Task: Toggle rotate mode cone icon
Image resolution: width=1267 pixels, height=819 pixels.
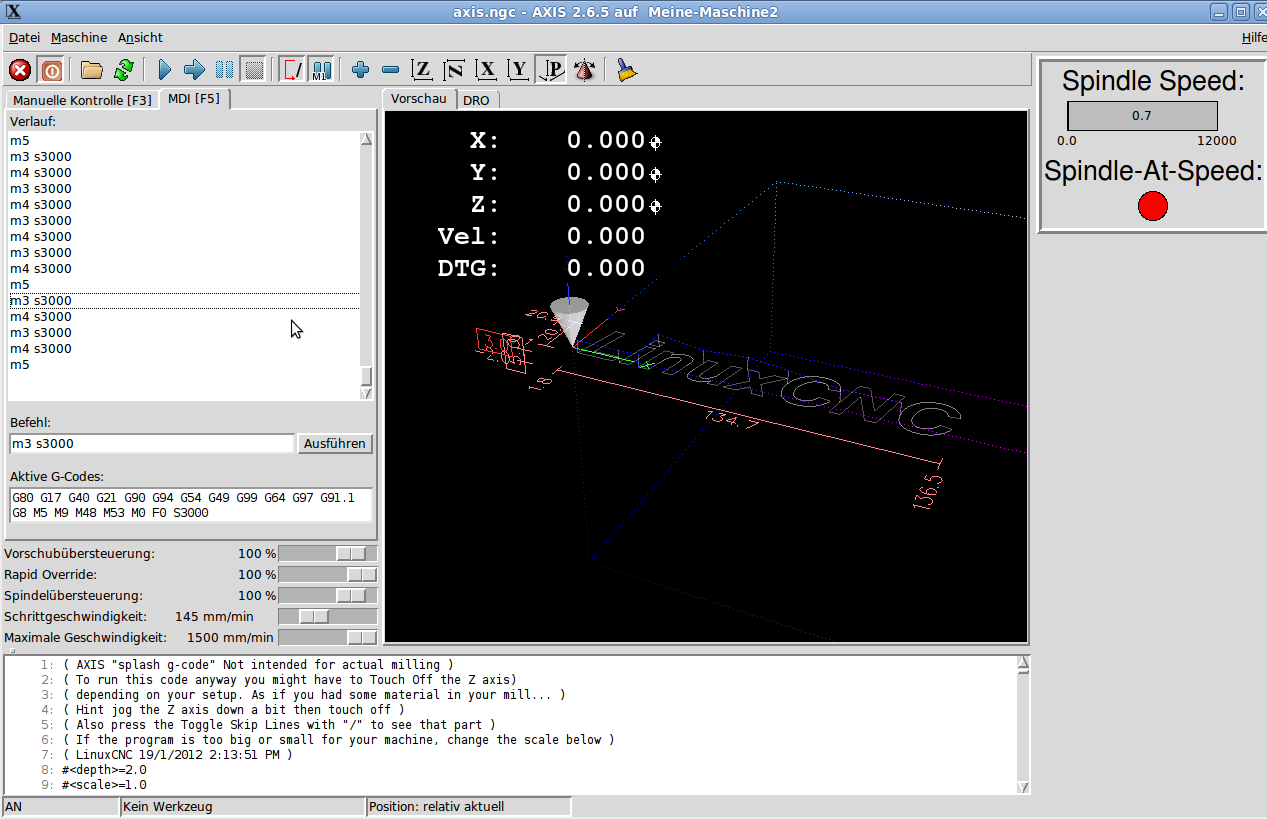Action: (x=584, y=70)
